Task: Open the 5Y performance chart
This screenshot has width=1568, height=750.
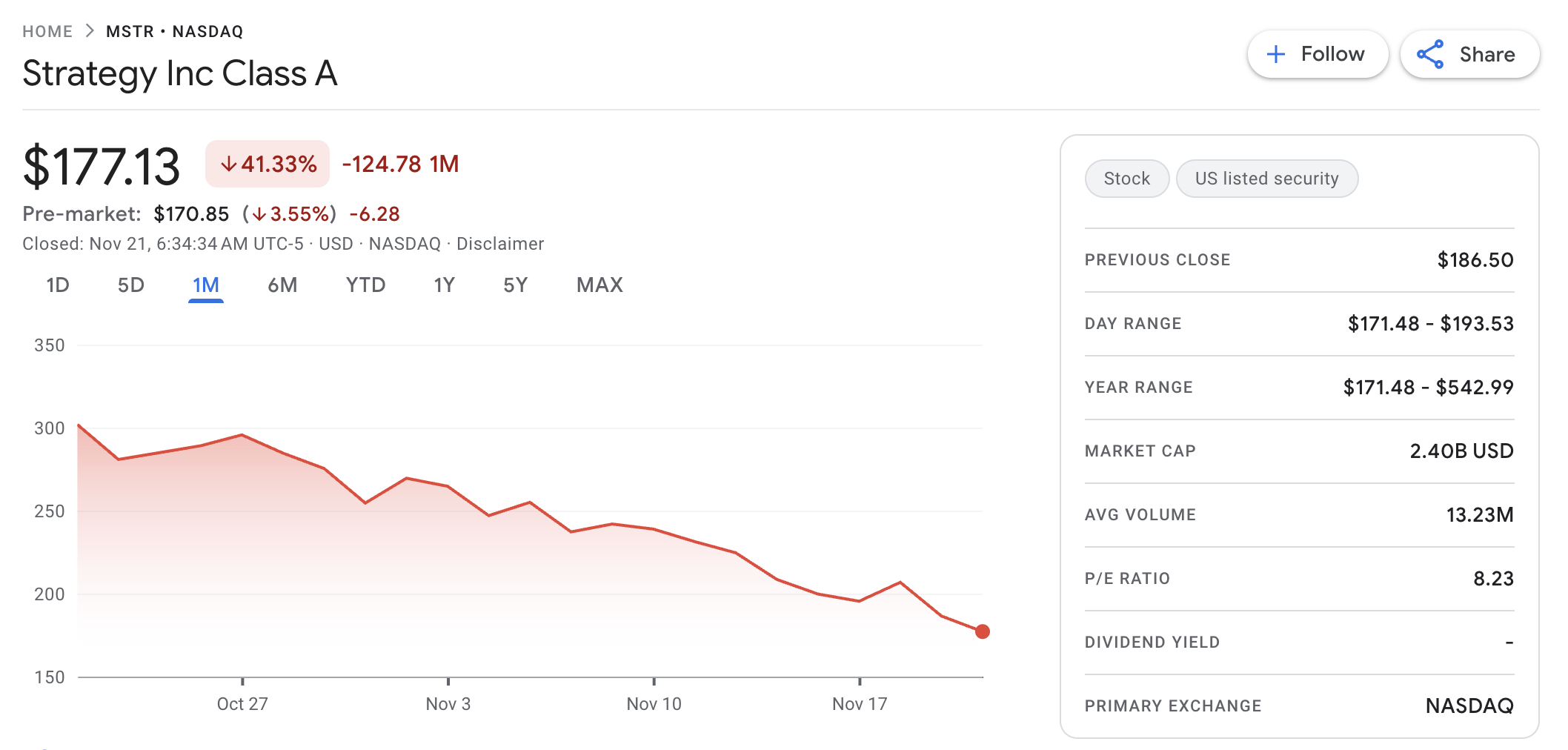Action: [x=515, y=285]
